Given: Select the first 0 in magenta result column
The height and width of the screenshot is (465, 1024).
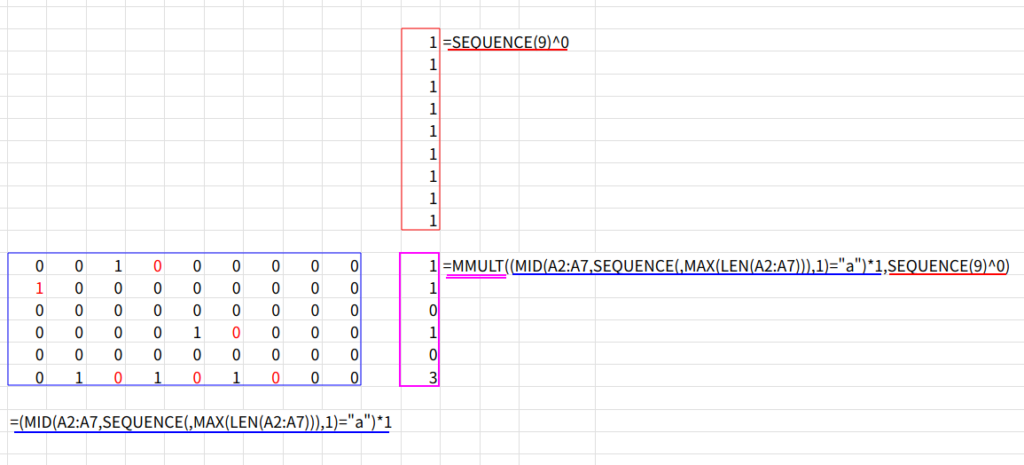Looking at the screenshot, I should tap(432, 310).
